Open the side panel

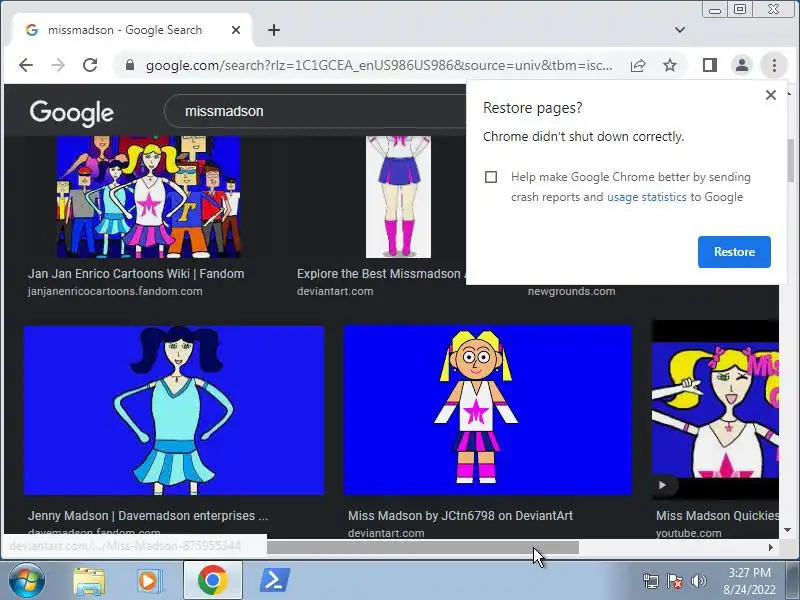click(710, 65)
